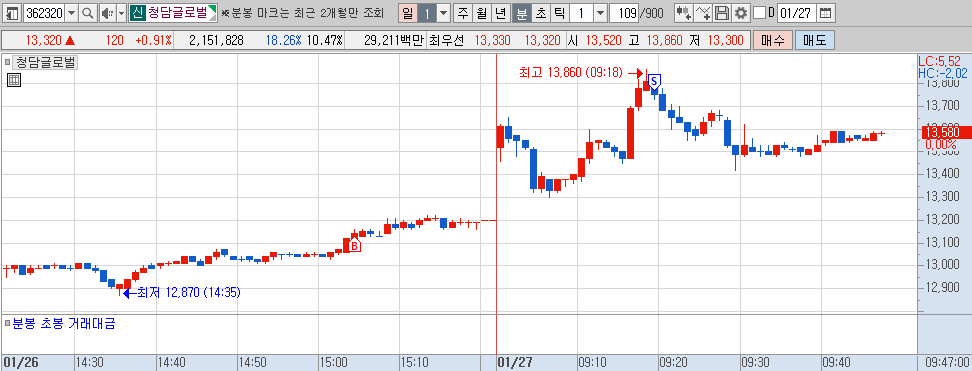Click the LC:5.52 indicator text
This screenshot has height=371, width=972.
point(939,61)
